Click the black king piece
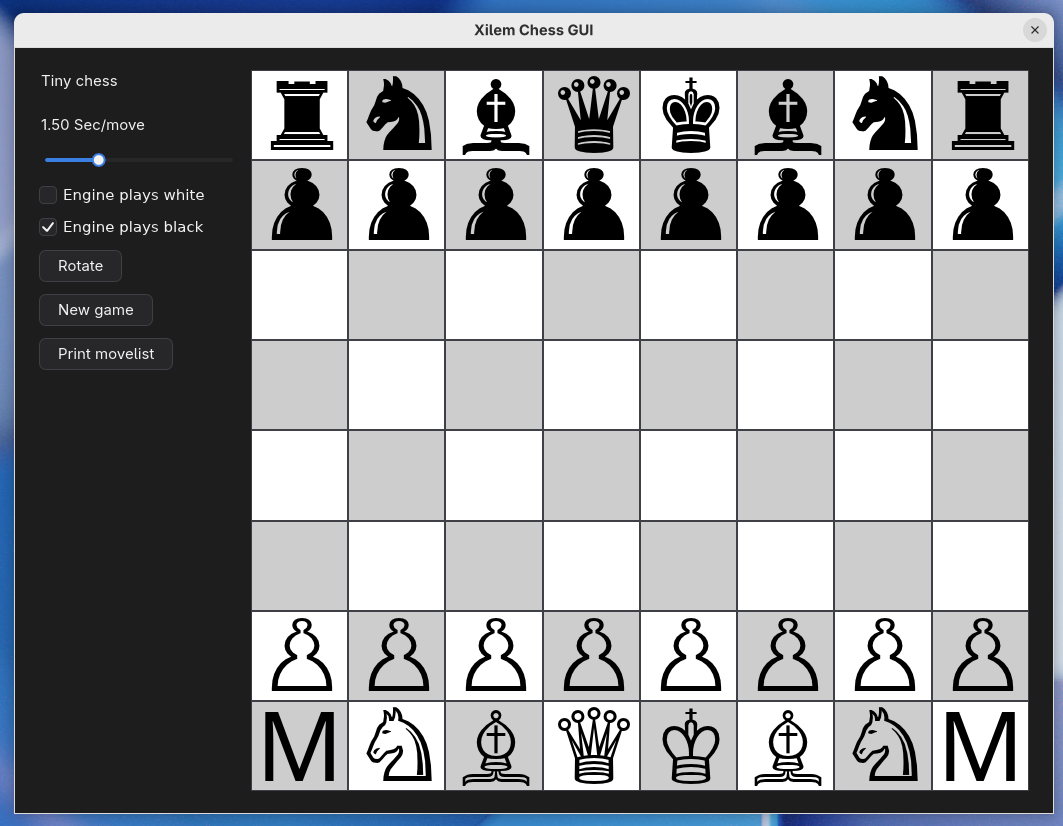This screenshot has height=826, width=1063. pos(689,115)
